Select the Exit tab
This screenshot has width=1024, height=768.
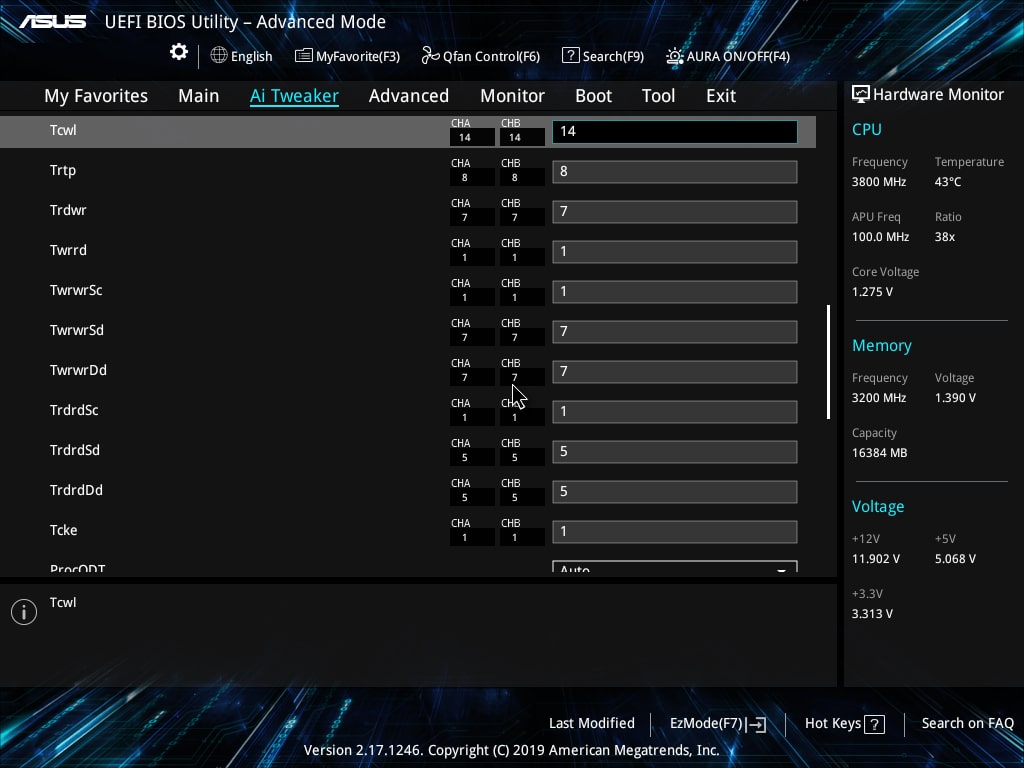(721, 96)
